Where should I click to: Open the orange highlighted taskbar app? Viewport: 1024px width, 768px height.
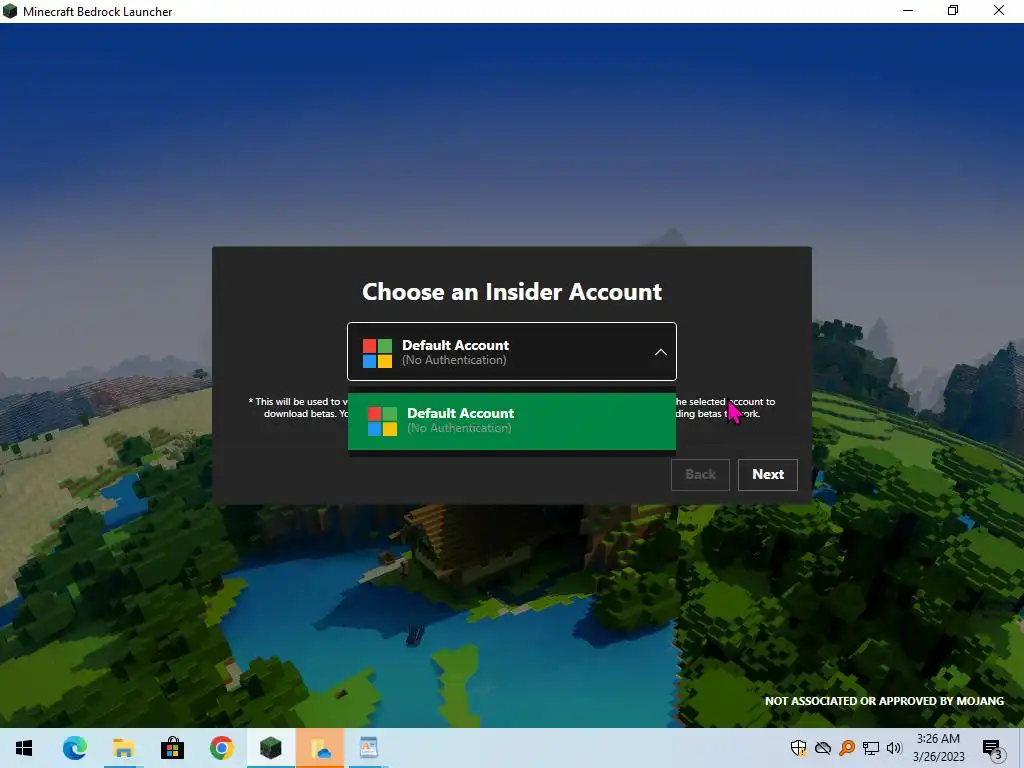point(320,748)
